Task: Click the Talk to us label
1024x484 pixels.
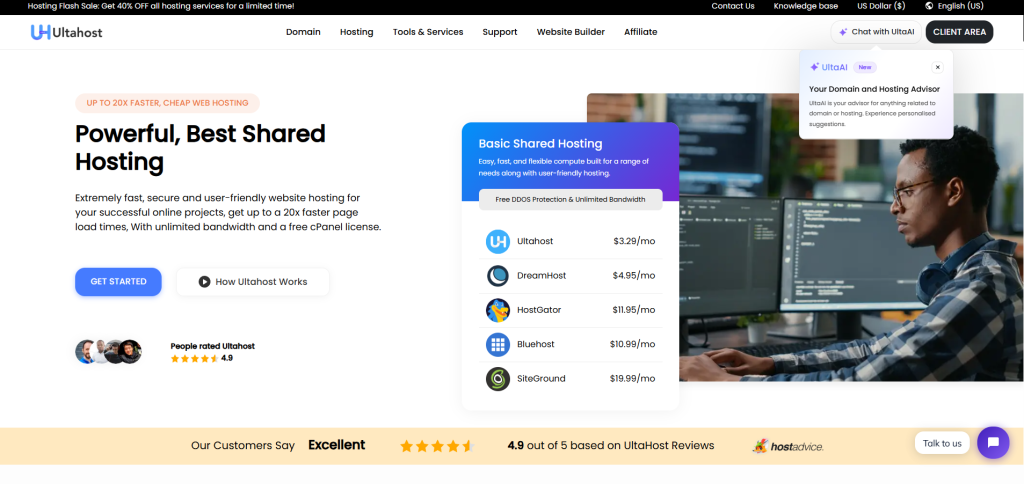Action: [942, 444]
